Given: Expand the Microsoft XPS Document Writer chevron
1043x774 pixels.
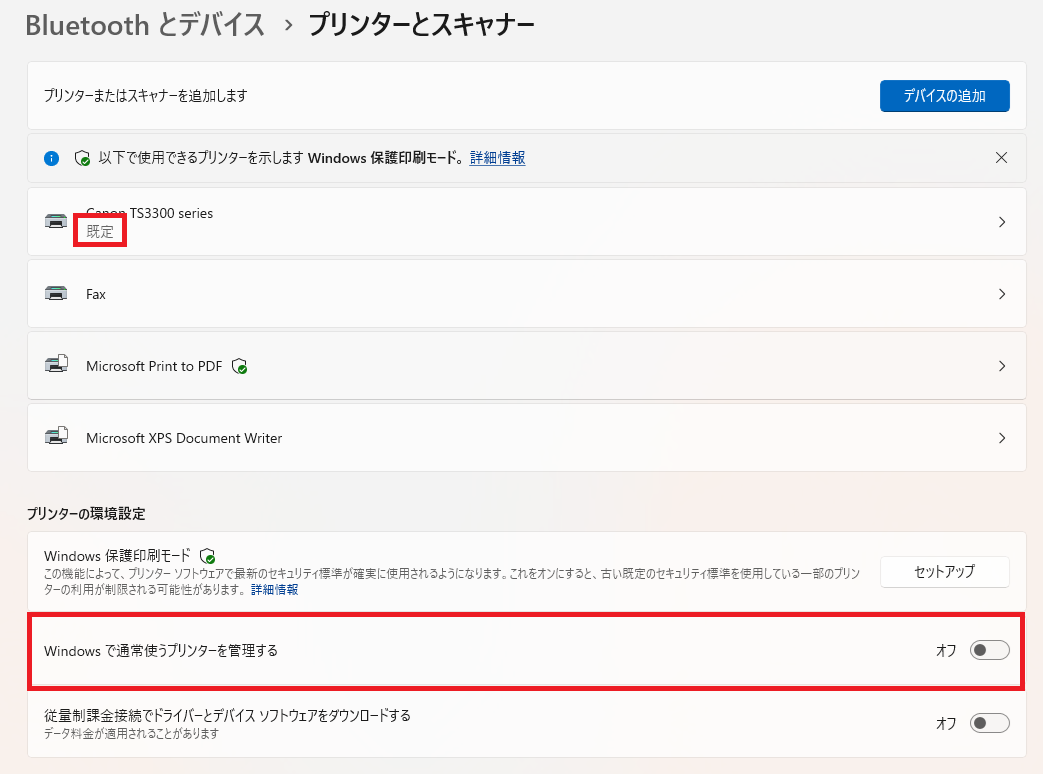Looking at the screenshot, I should (1002, 438).
